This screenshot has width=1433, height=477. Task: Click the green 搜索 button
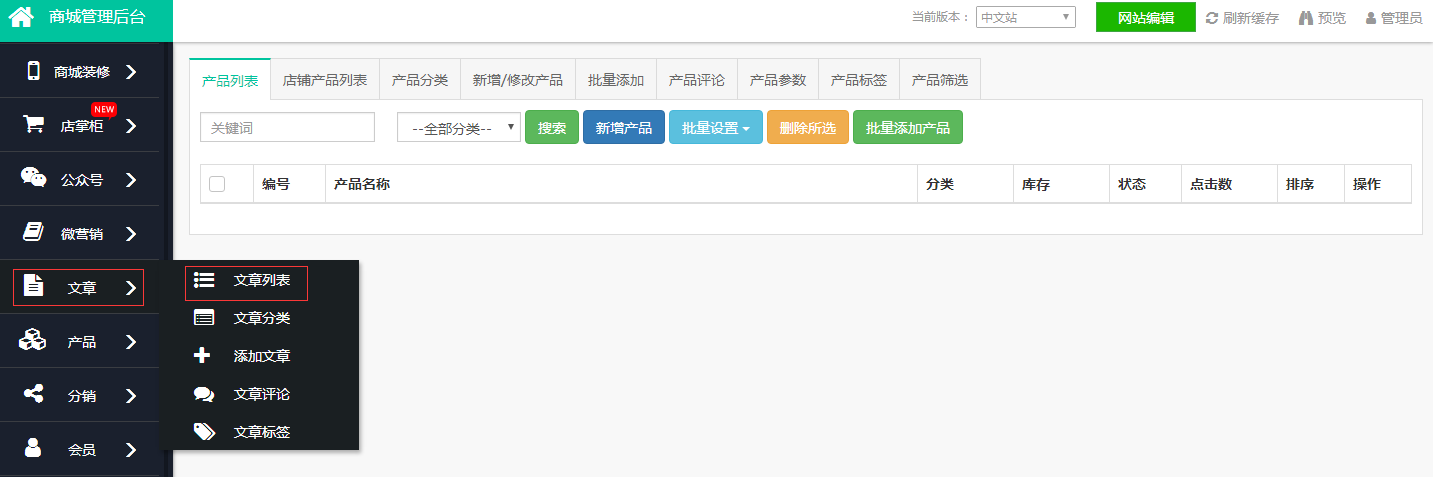point(552,128)
